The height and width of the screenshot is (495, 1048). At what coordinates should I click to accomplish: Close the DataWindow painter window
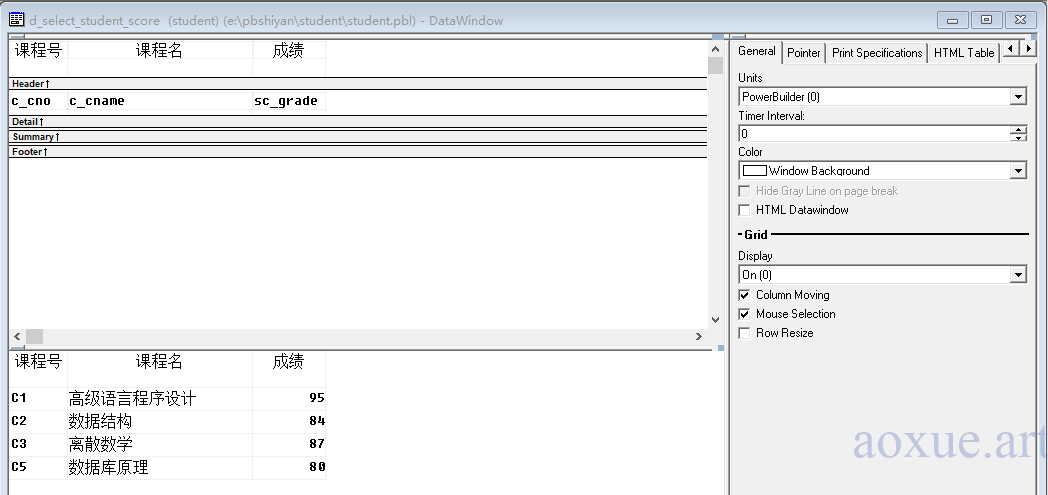point(1021,20)
